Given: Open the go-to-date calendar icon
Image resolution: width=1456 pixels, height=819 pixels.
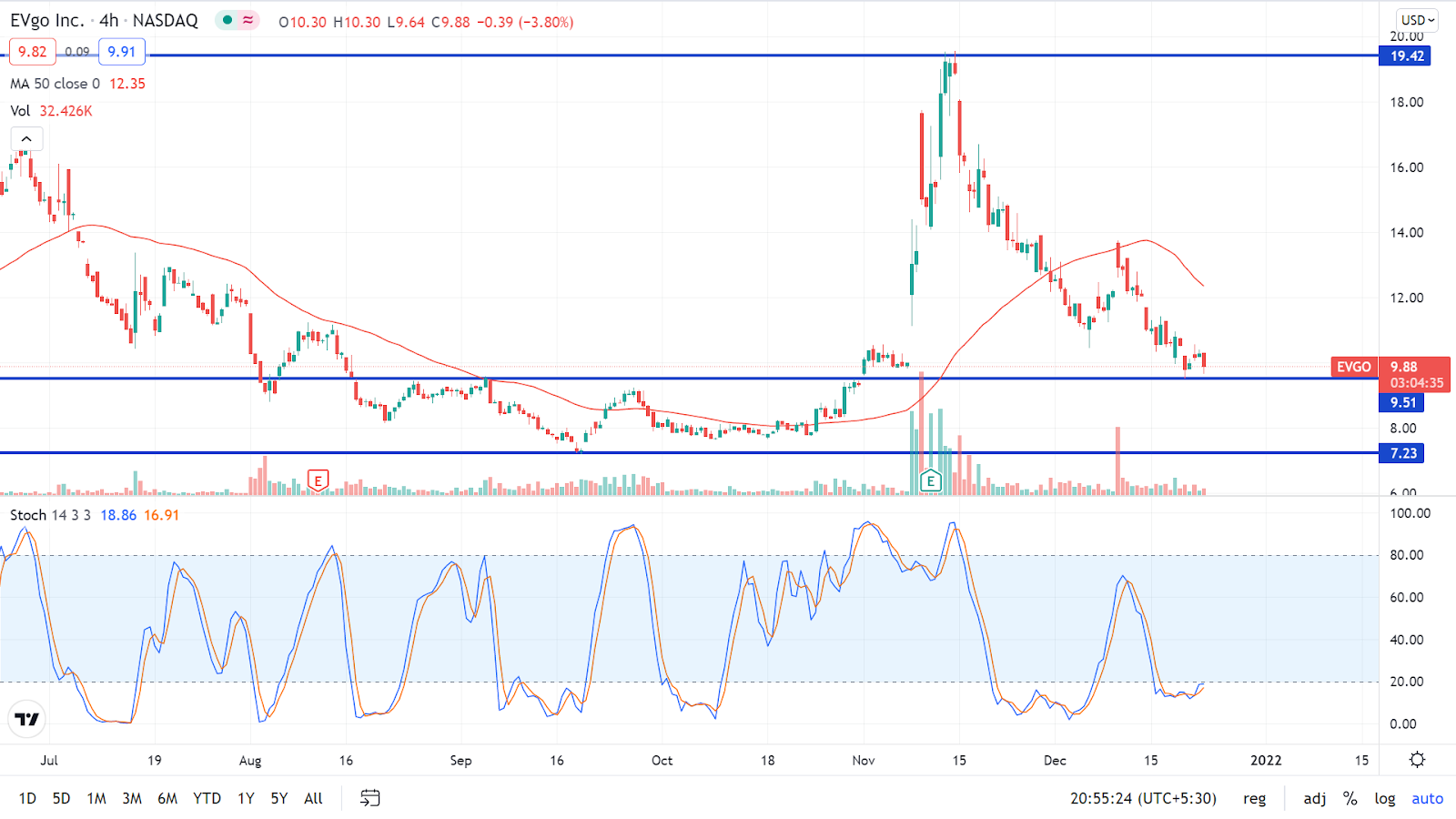Looking at the screenshot, I should click(x=369, y=798).
